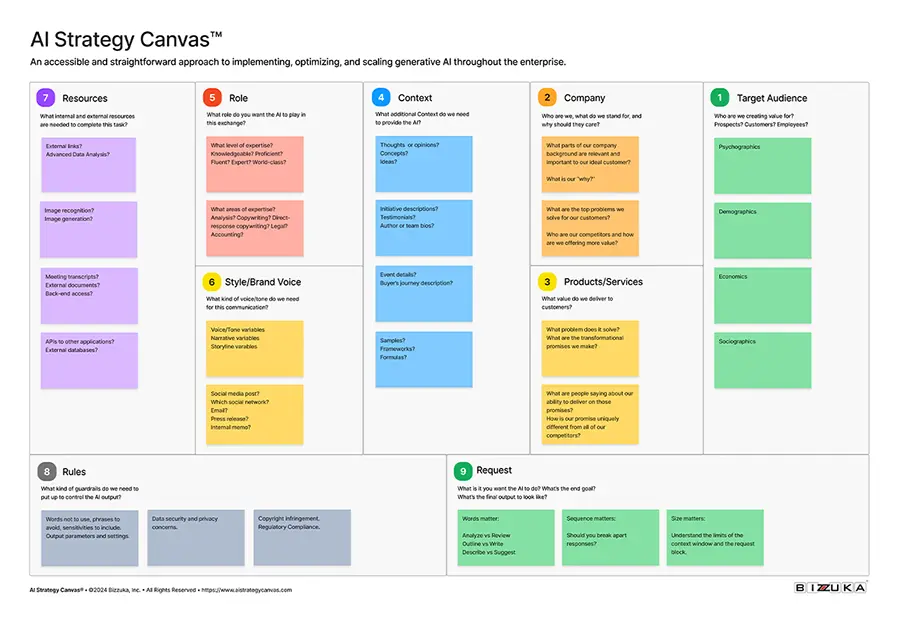900x626 pixels.
Task: Click the Bizzuka logo
Action: coord(831,588)
